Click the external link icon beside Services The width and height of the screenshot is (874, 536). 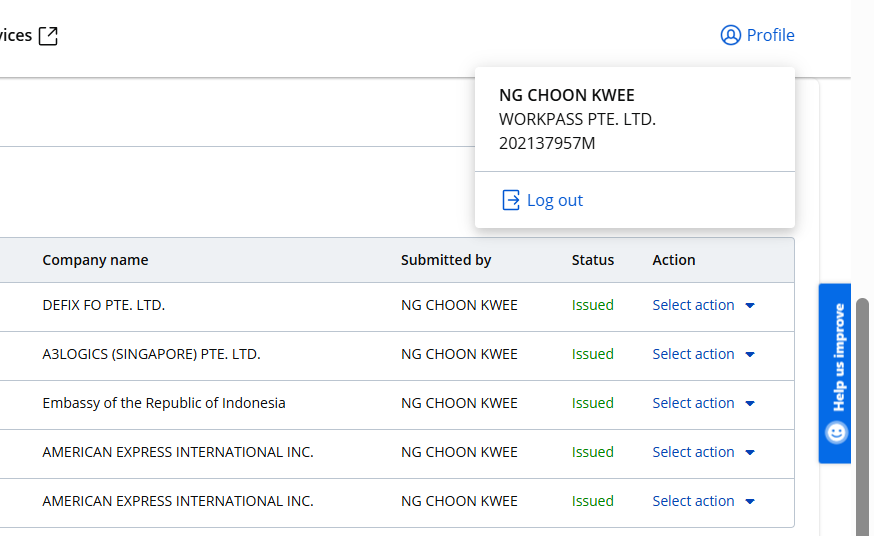pyautogui.click(x=48, y=36)
